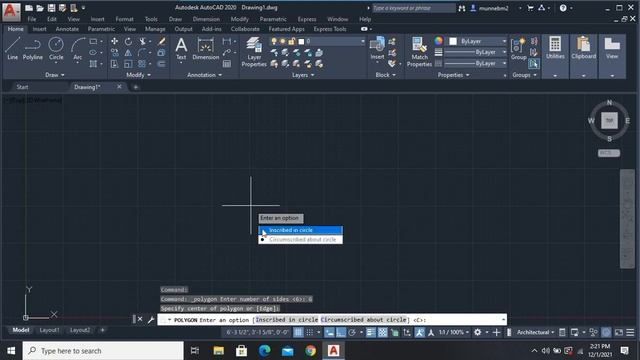The image size is (640, 360).
Task: Open the Format menu
Action: [x=124, y=19]
